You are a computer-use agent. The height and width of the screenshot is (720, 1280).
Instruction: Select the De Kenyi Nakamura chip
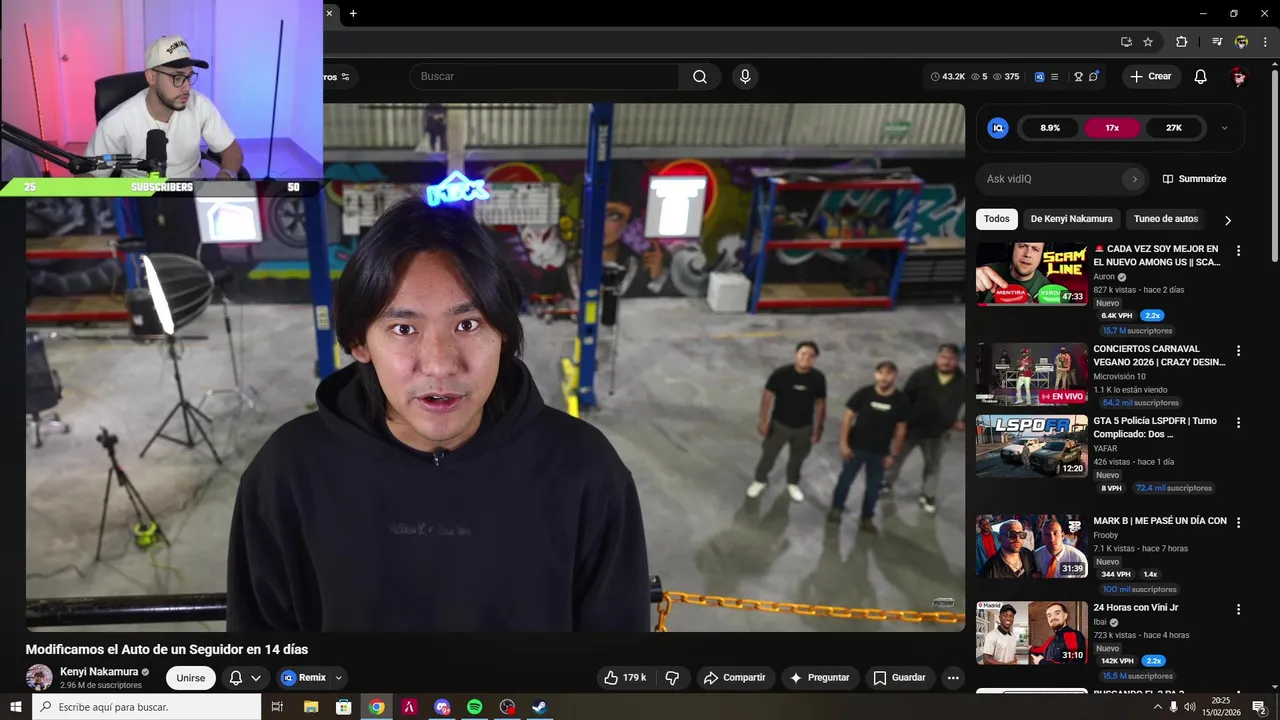1071,219
